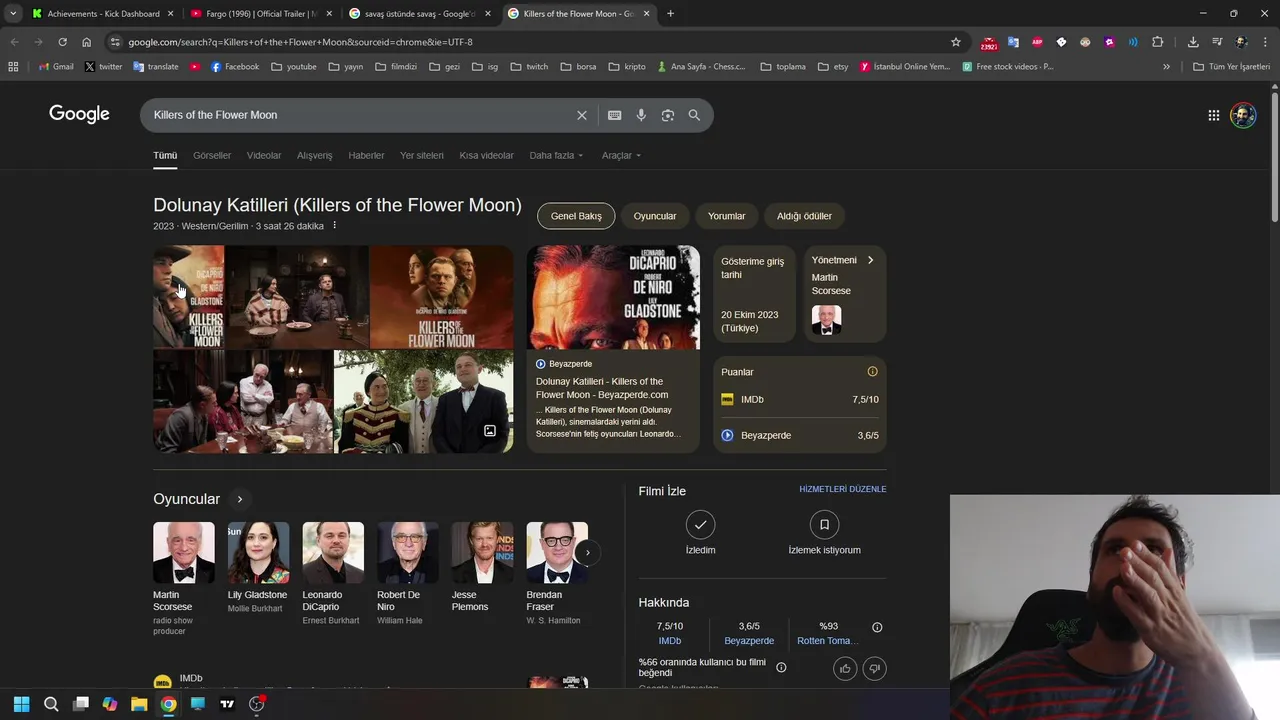Open OBS Studio from the taskbar
The height and width of the screenshot is (720, 1280).
pyautogui.click(x=257, y=704)
